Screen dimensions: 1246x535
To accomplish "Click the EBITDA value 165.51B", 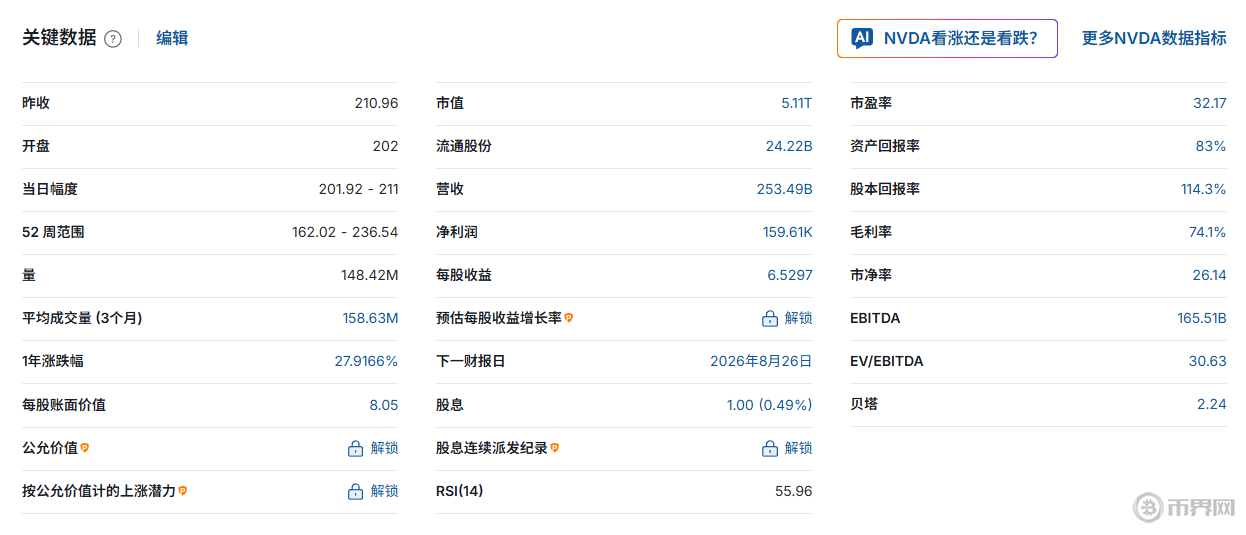I will pyautogui.click(x=1201, y=318).
